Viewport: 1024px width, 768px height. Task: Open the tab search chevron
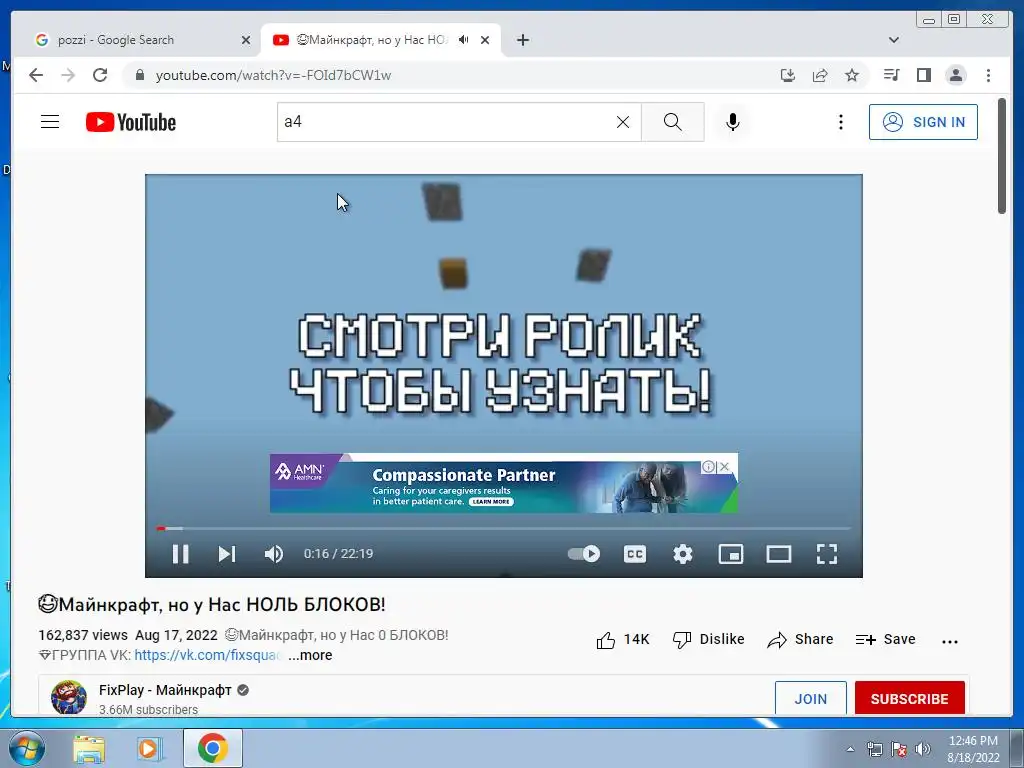point(893,40)
